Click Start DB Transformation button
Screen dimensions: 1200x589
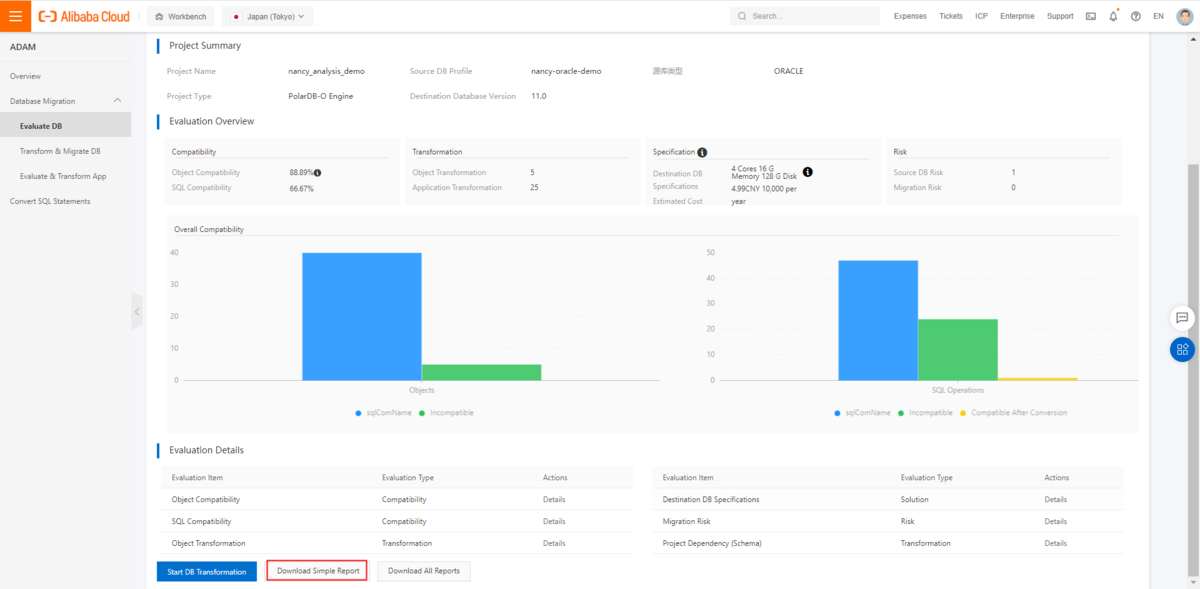(x=207, y=571)
